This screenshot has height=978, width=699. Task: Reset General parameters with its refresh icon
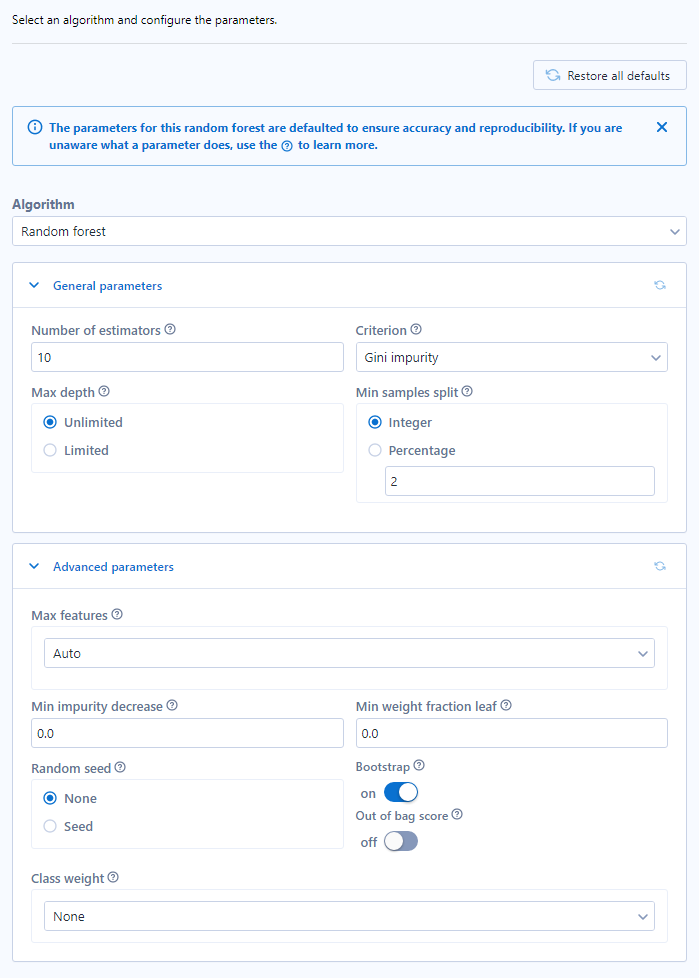[x=660, y=285]
